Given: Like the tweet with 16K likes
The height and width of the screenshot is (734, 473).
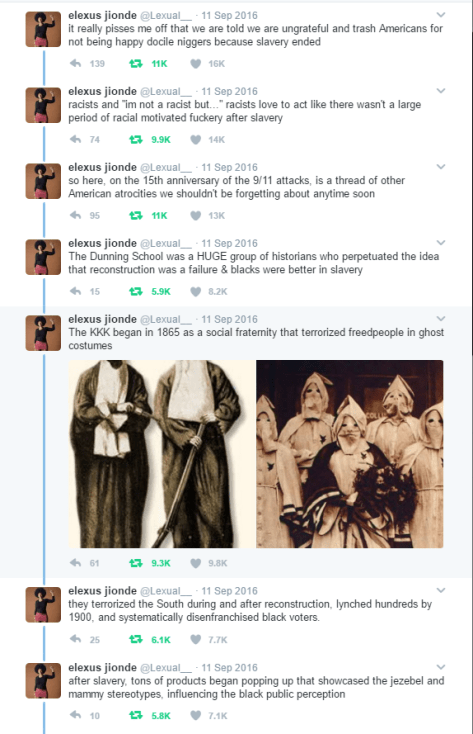Looking at the screenshot, I should 196,64.
